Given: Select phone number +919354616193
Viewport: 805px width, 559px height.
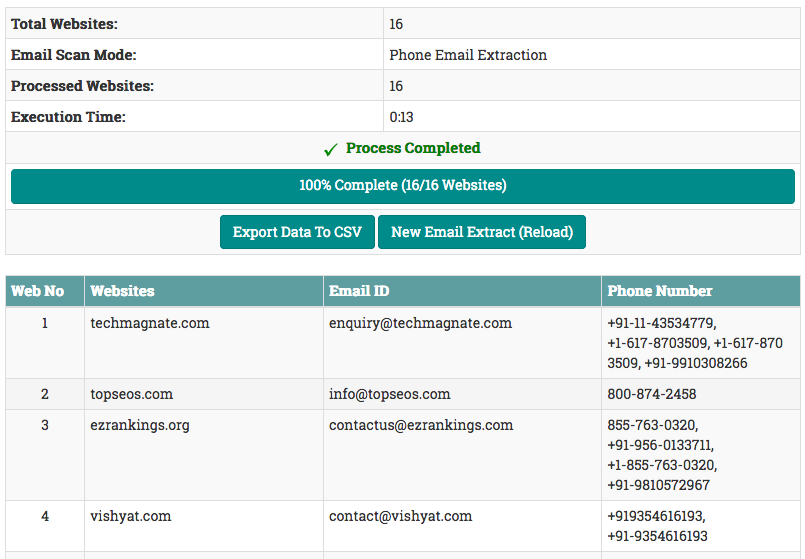Looking at the screenshot, I should [x=655, y=516].
